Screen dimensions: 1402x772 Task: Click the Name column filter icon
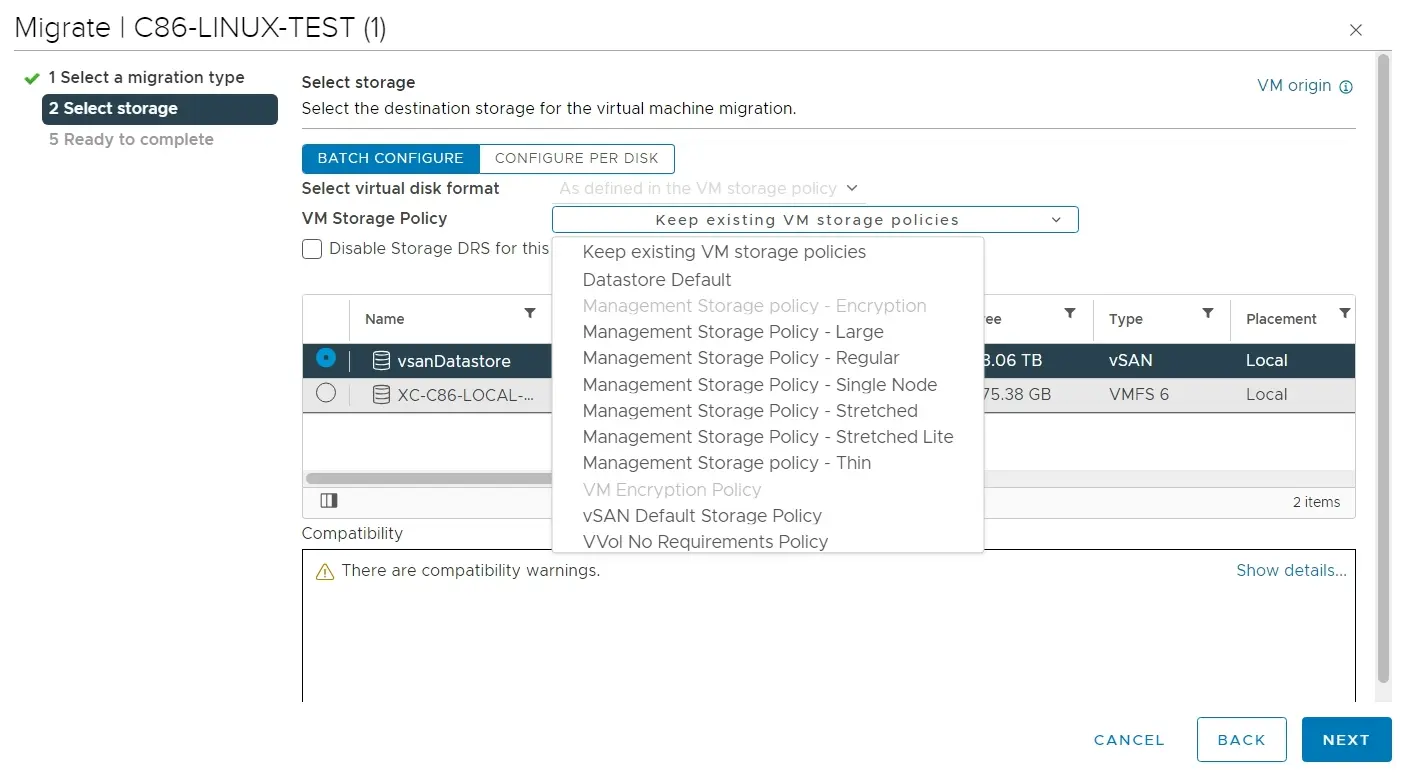click(530, 314)
